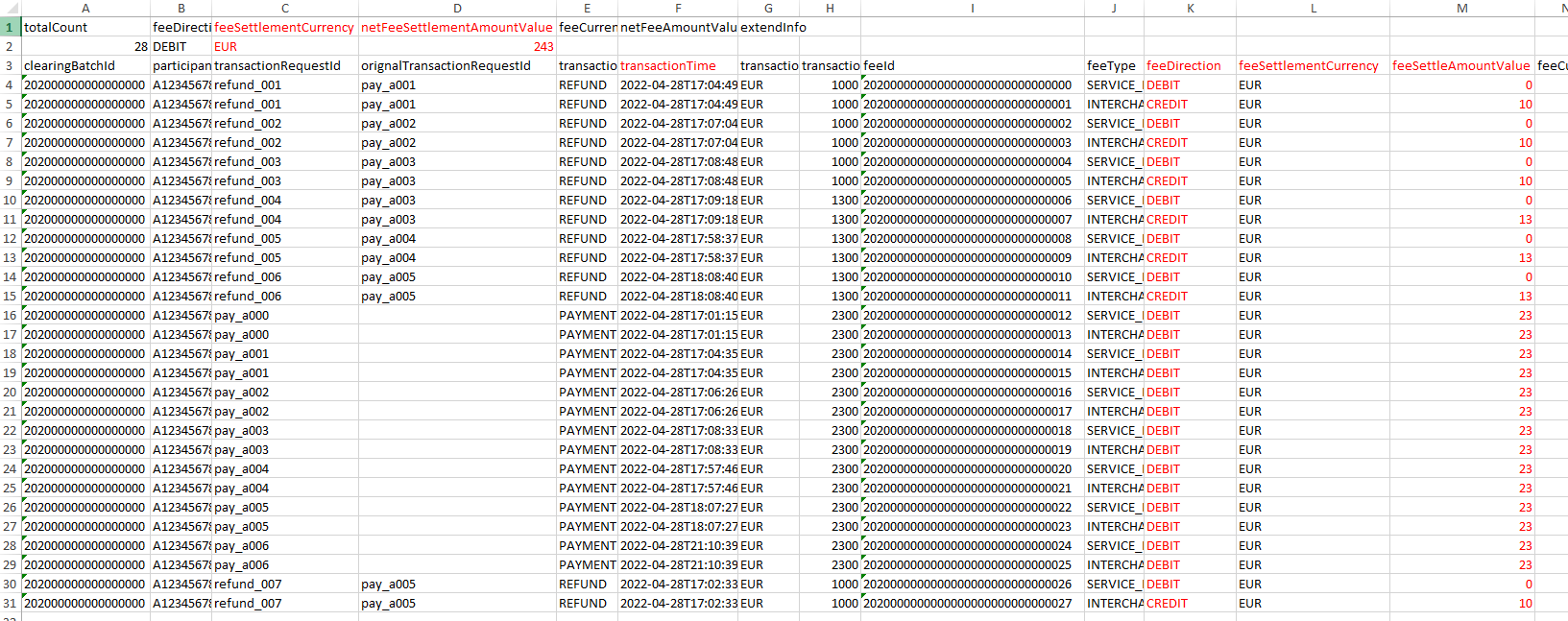Select row 1 header
This screenshot has height=621, width=1568.
[x=10, y=27]
